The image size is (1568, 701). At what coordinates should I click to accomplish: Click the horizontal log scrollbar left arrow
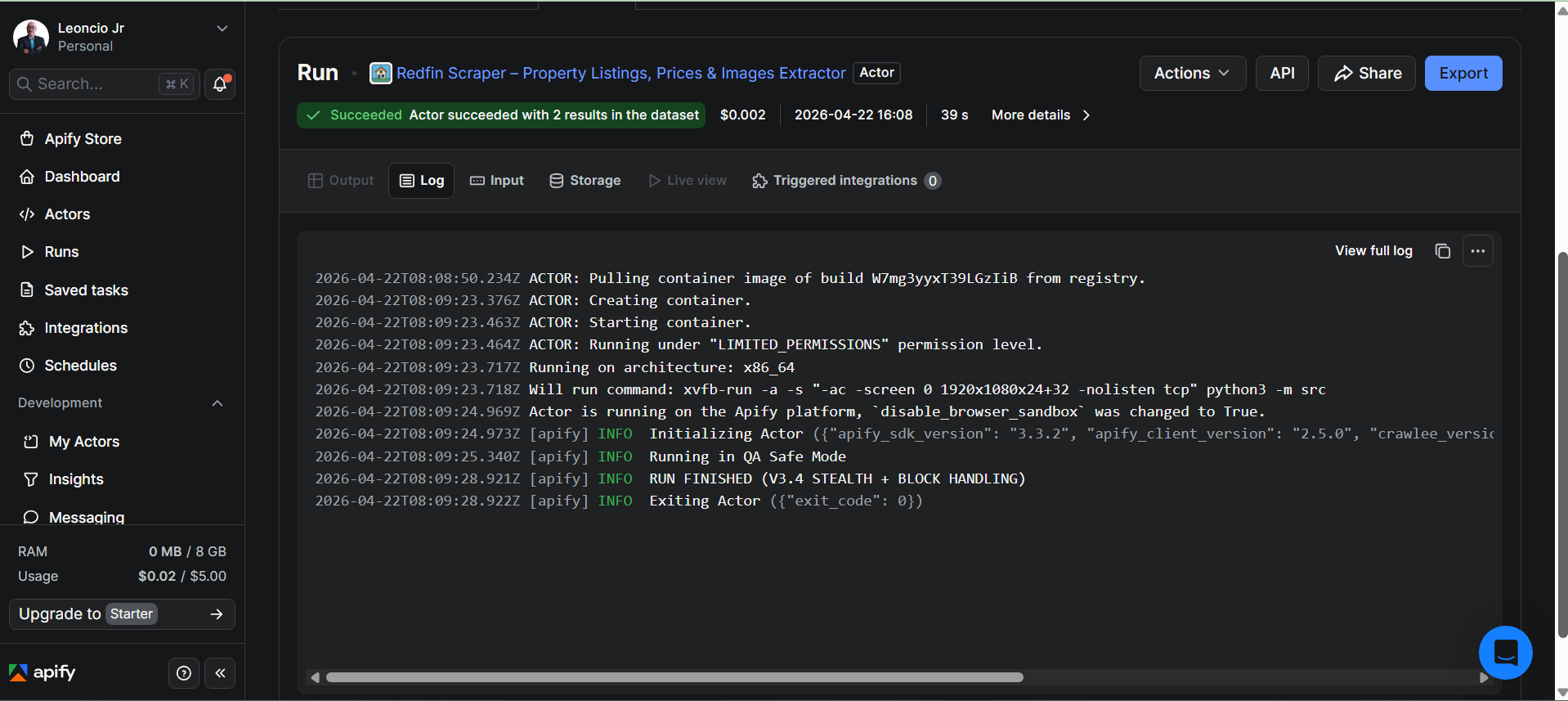point(315,677)
